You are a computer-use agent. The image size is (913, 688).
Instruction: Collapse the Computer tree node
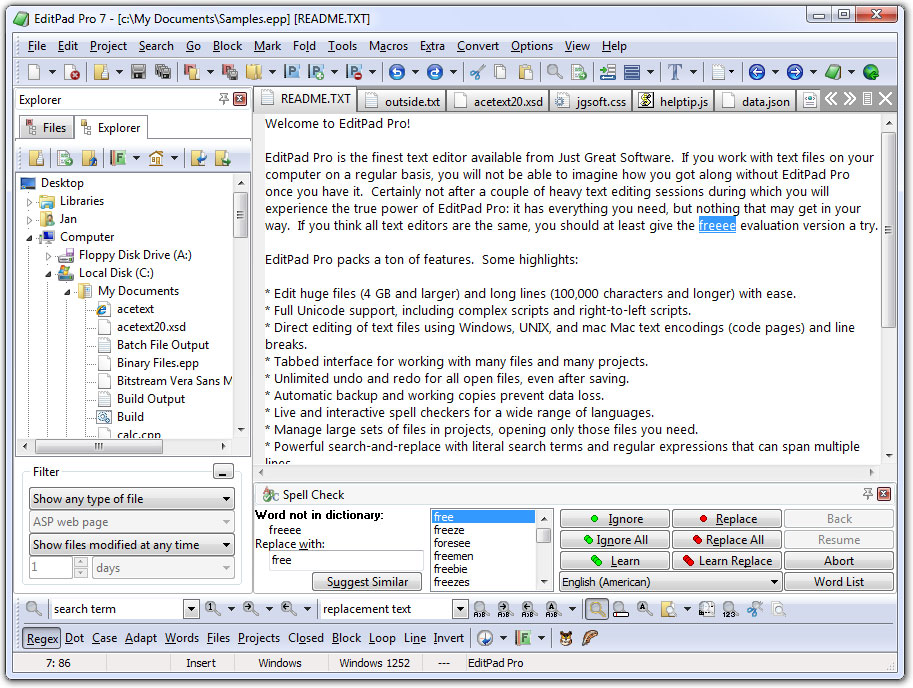[29, 237]
